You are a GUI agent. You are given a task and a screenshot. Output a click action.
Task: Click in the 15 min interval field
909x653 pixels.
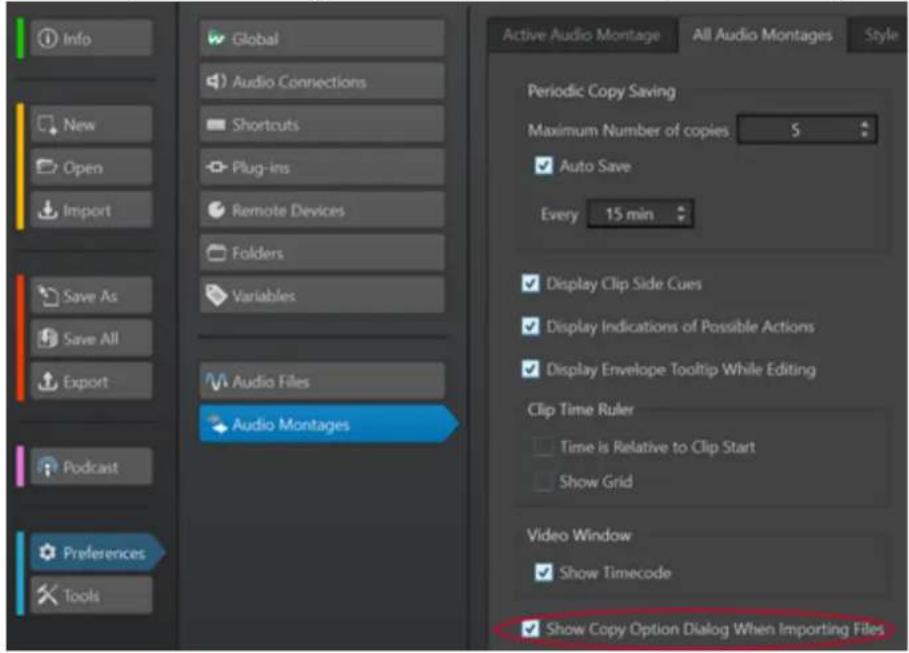[x=640, y=214]
